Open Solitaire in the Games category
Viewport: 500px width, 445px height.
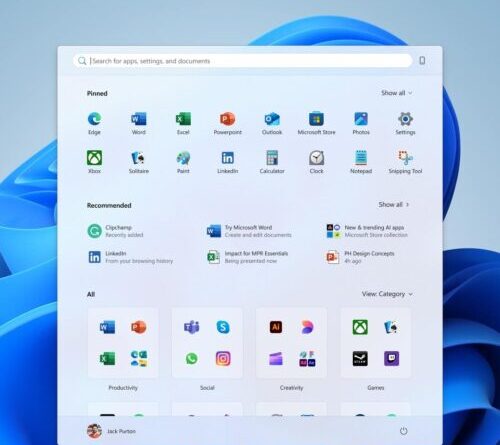point(391,327)
